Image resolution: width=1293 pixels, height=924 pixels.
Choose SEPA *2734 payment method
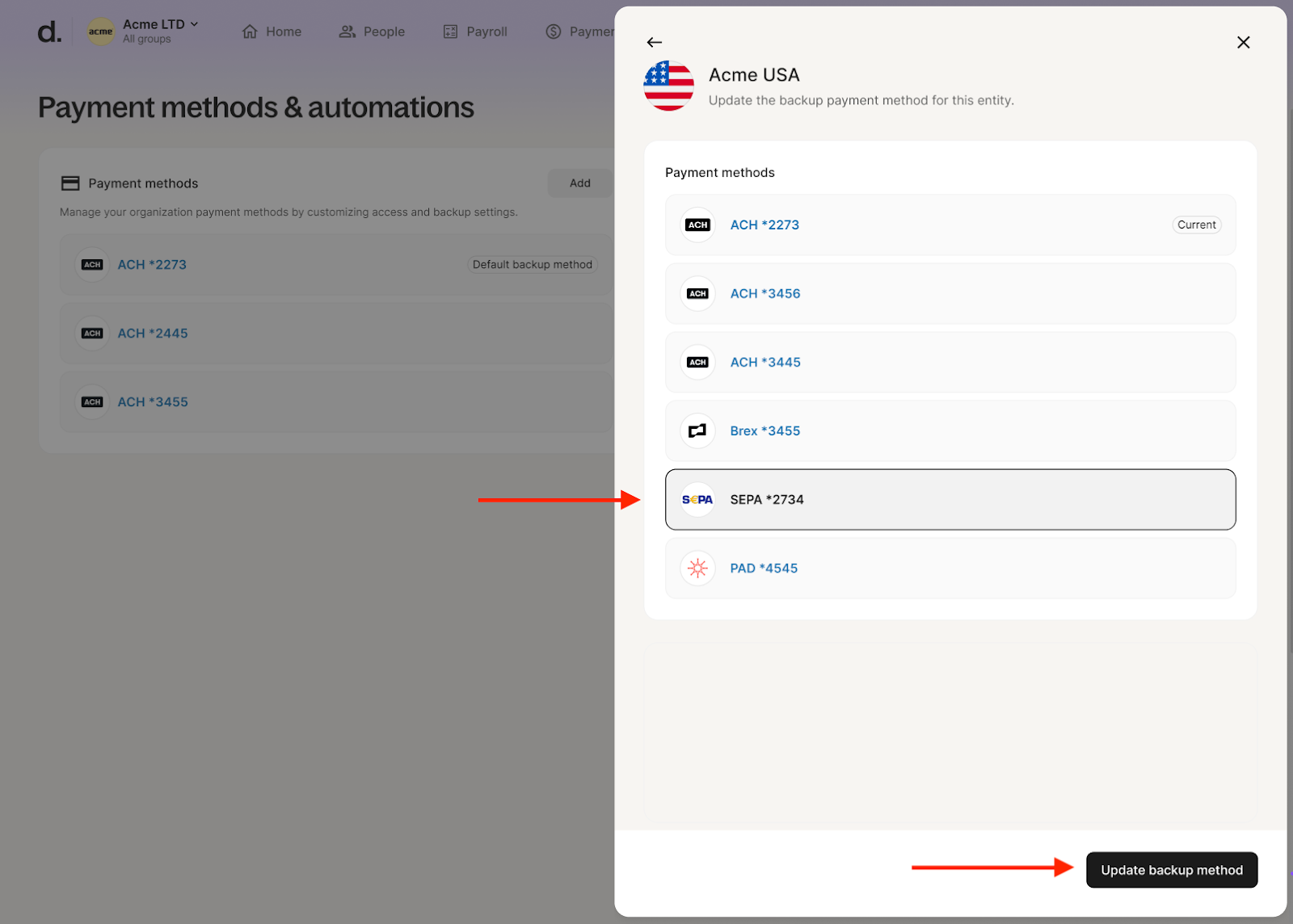coord(950,500)
